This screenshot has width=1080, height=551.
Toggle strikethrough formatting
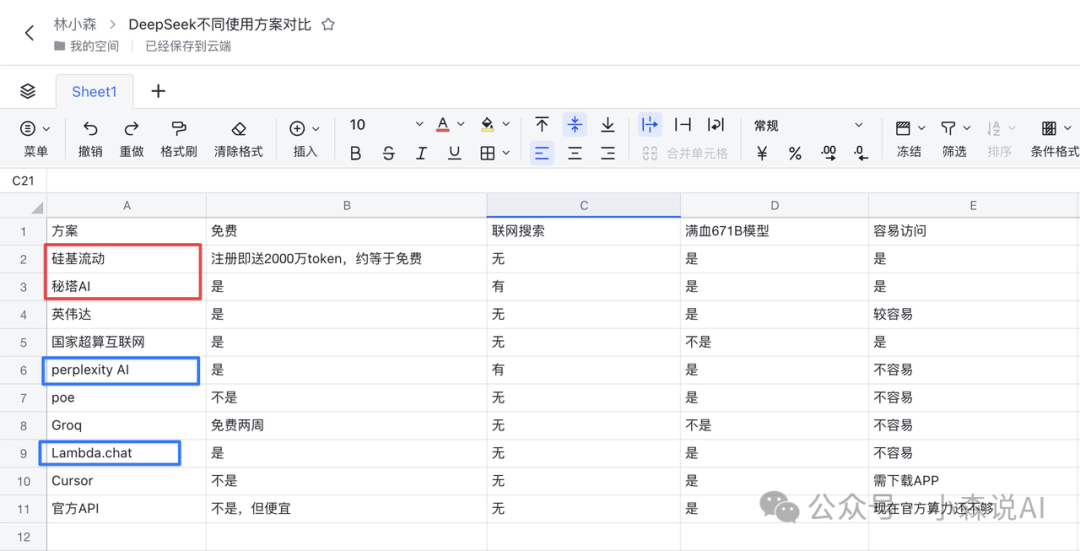(388, 154)
